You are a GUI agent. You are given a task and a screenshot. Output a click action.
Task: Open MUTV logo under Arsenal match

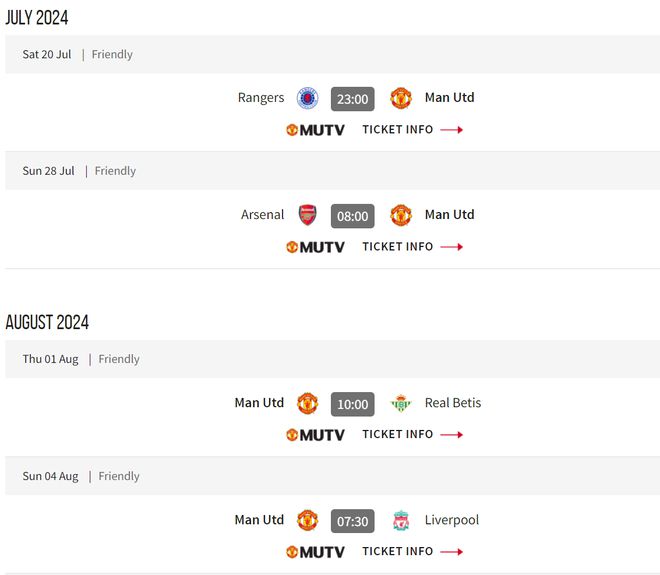point(315,247)
